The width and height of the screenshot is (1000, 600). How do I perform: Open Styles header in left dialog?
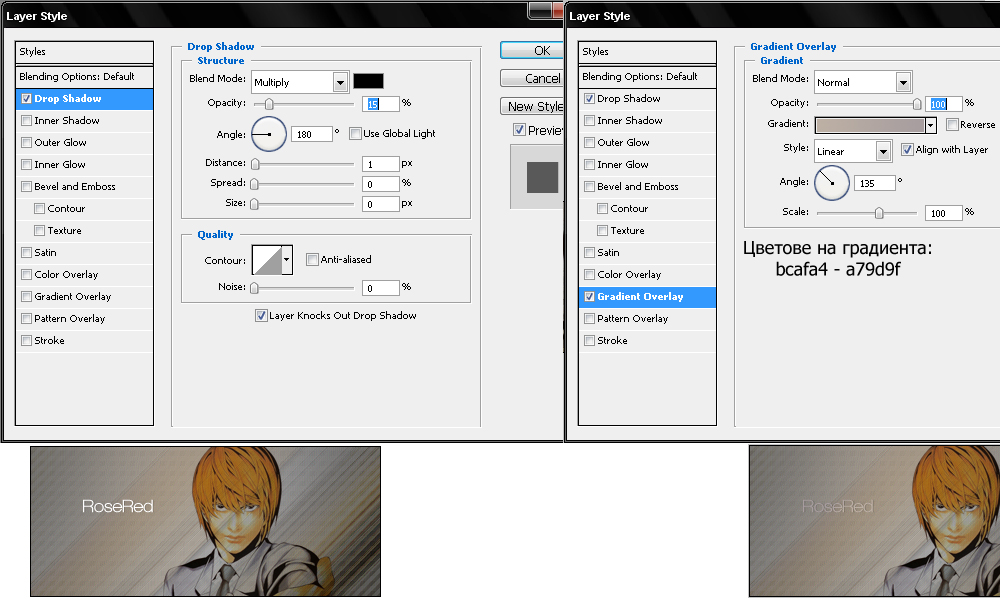(x=84, y=52)
